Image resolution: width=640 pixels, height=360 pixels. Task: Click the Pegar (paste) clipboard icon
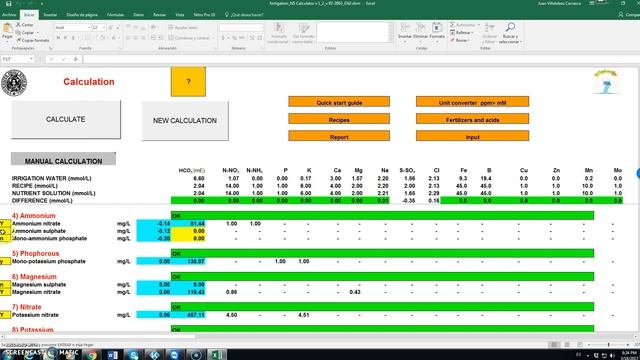7,29
